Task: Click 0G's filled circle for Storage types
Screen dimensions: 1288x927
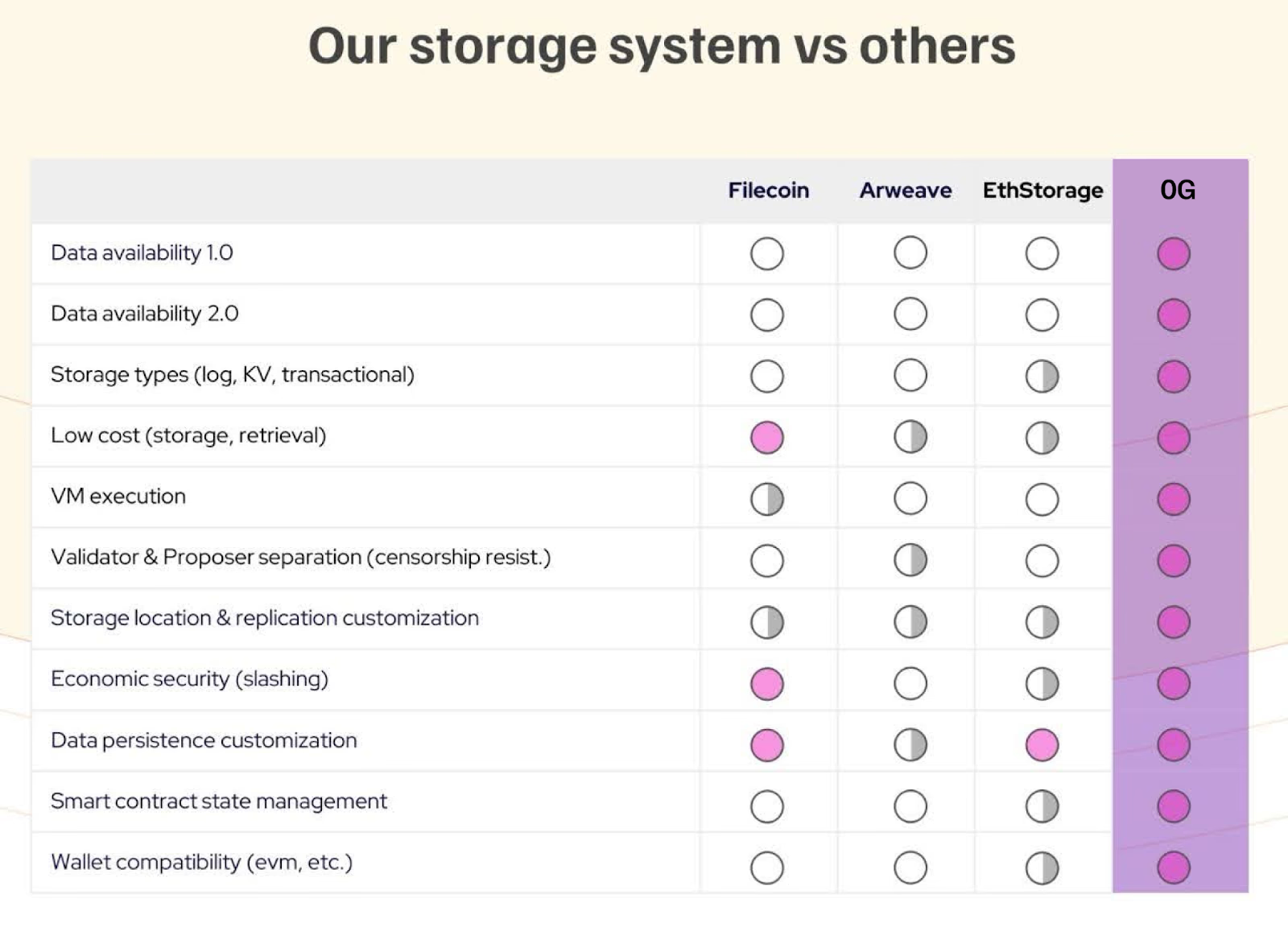Action: coord(1174,376)
